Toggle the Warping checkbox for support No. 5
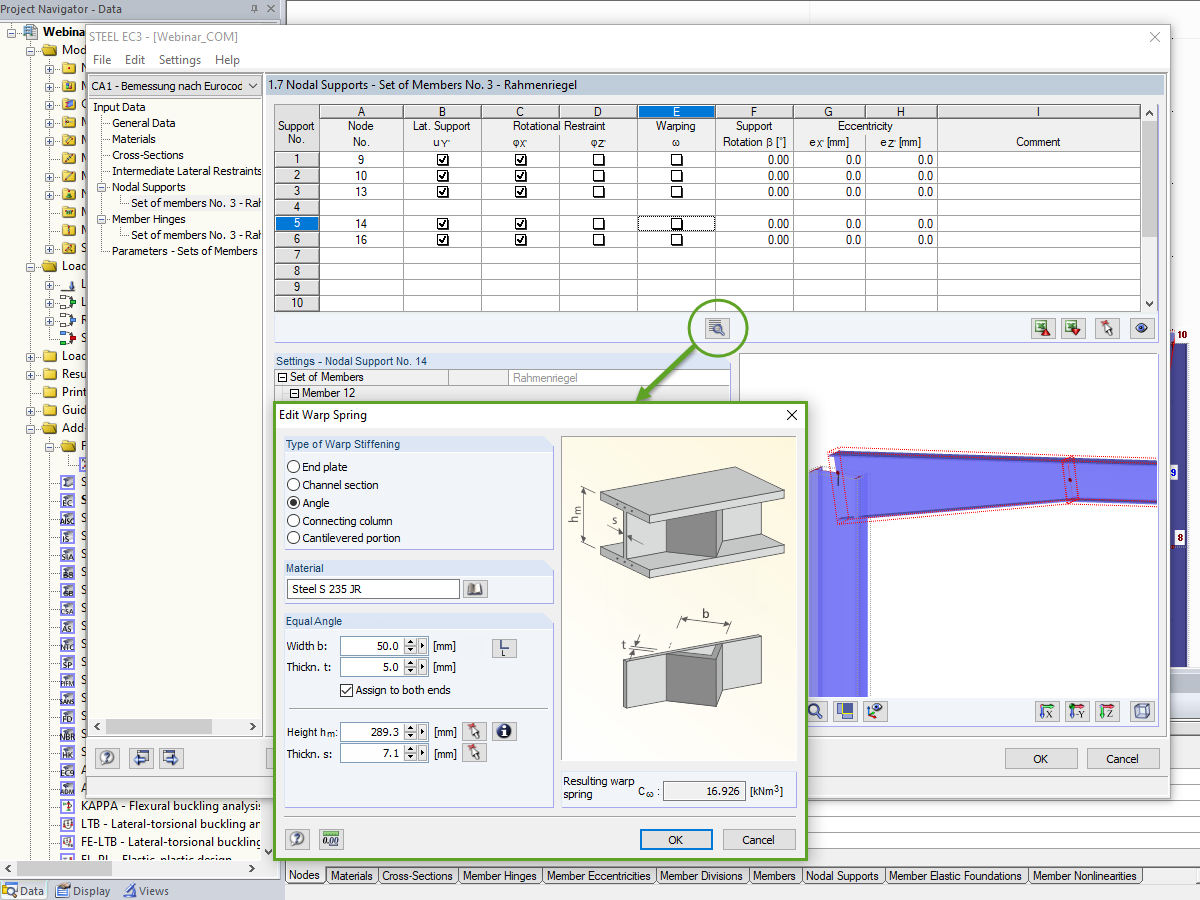This screenshot has height=900, width=1200. 676,223
